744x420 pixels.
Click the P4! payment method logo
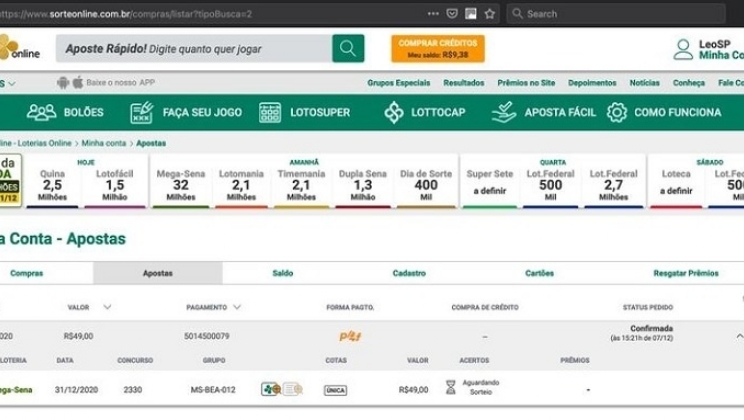[350, 336]
